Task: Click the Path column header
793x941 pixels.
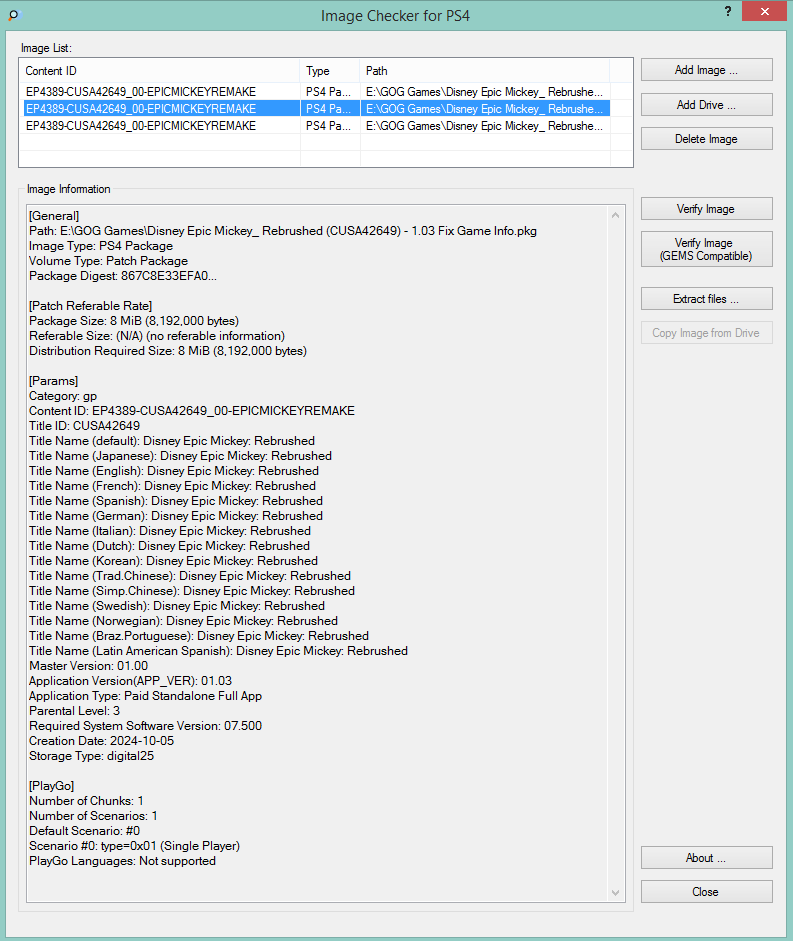Action: click(484, 71)
